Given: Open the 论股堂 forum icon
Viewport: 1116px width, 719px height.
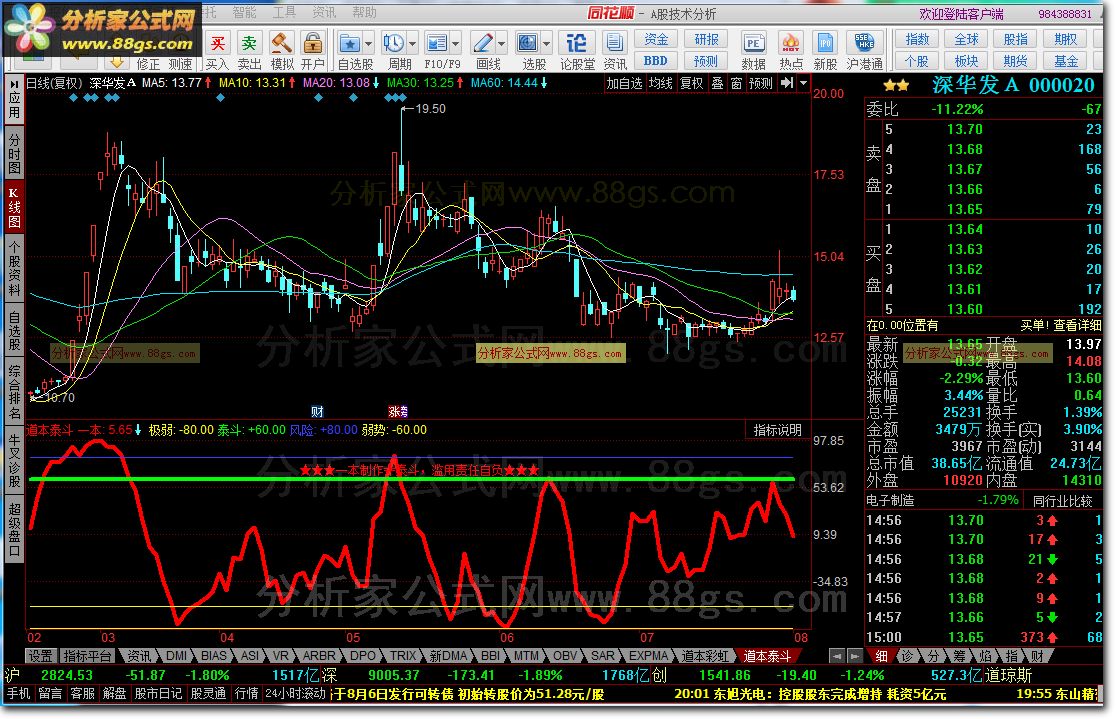Looking at the screenshot, I should click(x=577, y=43).
